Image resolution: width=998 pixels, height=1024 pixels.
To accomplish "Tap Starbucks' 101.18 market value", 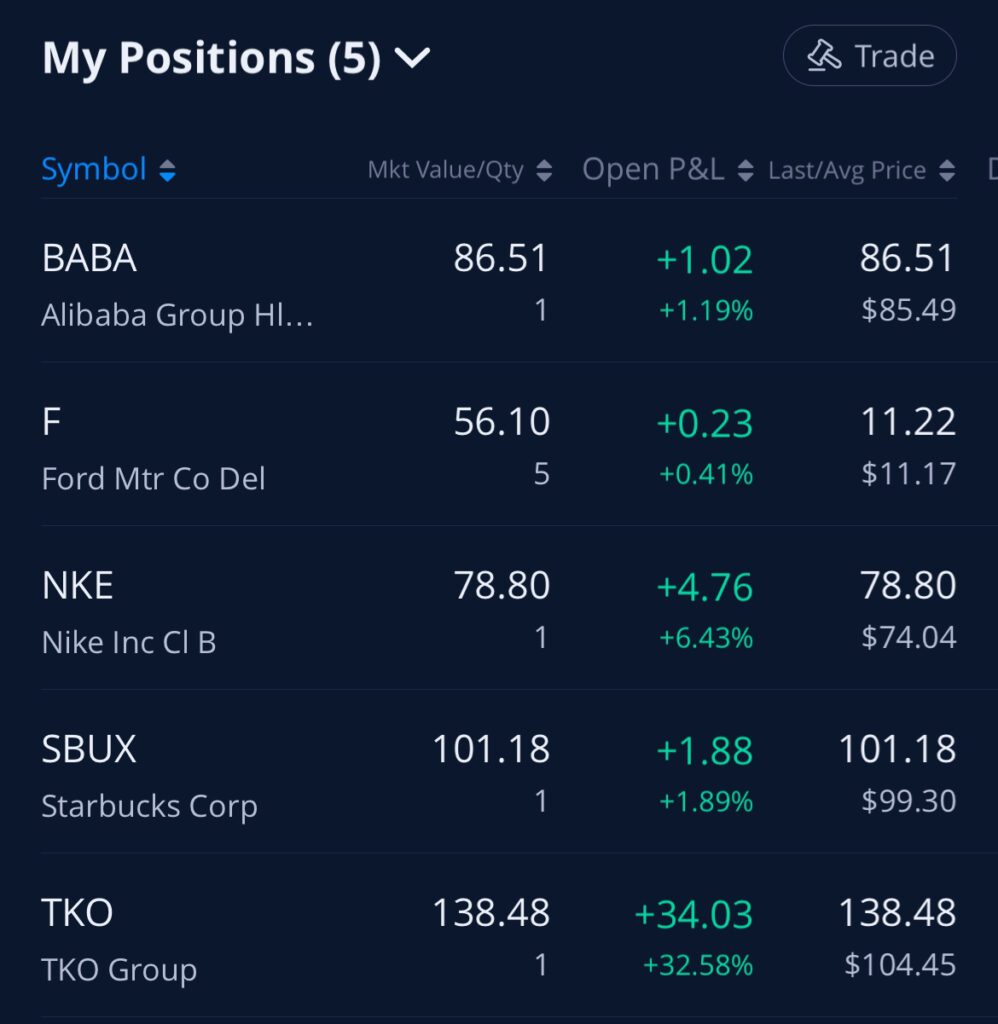I will point(491,749).
